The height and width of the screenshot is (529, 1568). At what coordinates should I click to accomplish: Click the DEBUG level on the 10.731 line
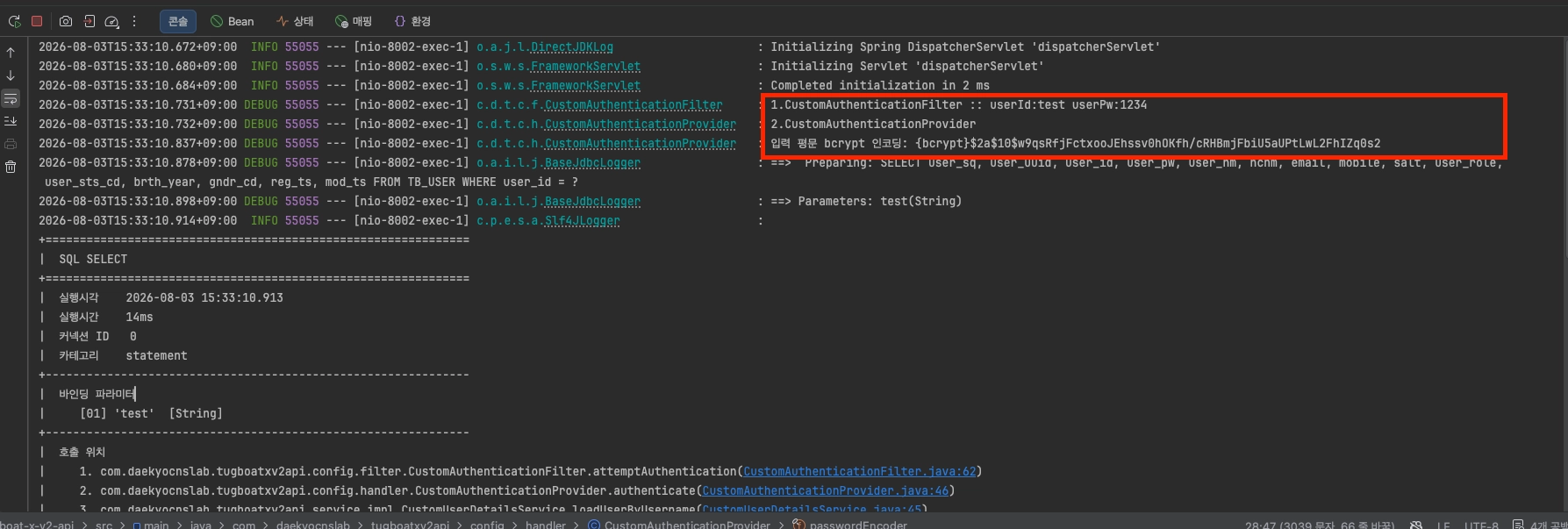tap(261, 105)
